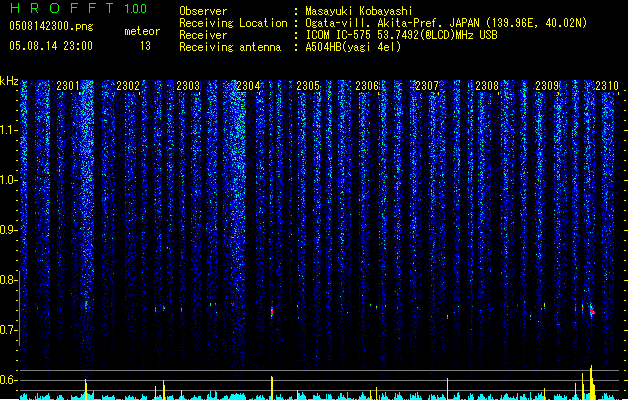
Task: Click the tallest yellow power spike near 2310
Action: point(591,382)
